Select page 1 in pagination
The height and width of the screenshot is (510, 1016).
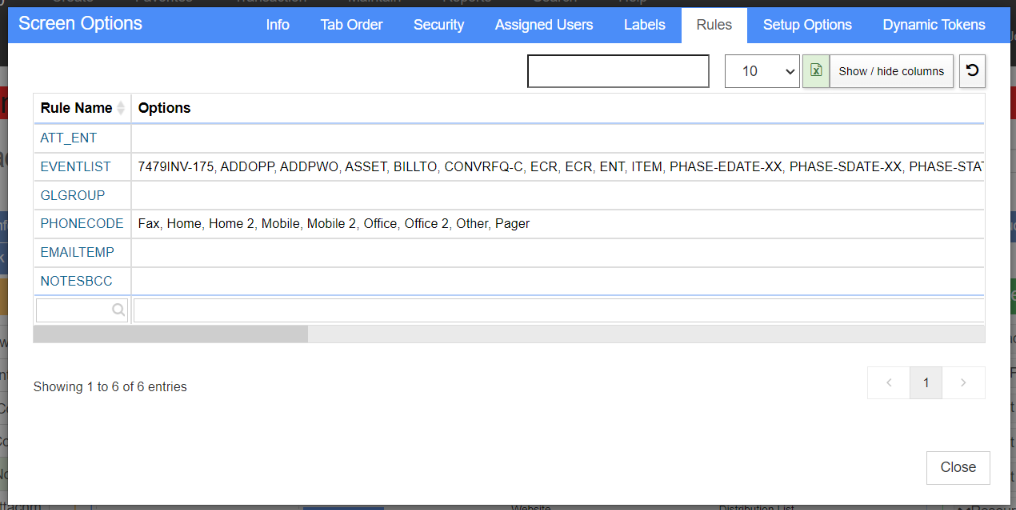(926, 383)
